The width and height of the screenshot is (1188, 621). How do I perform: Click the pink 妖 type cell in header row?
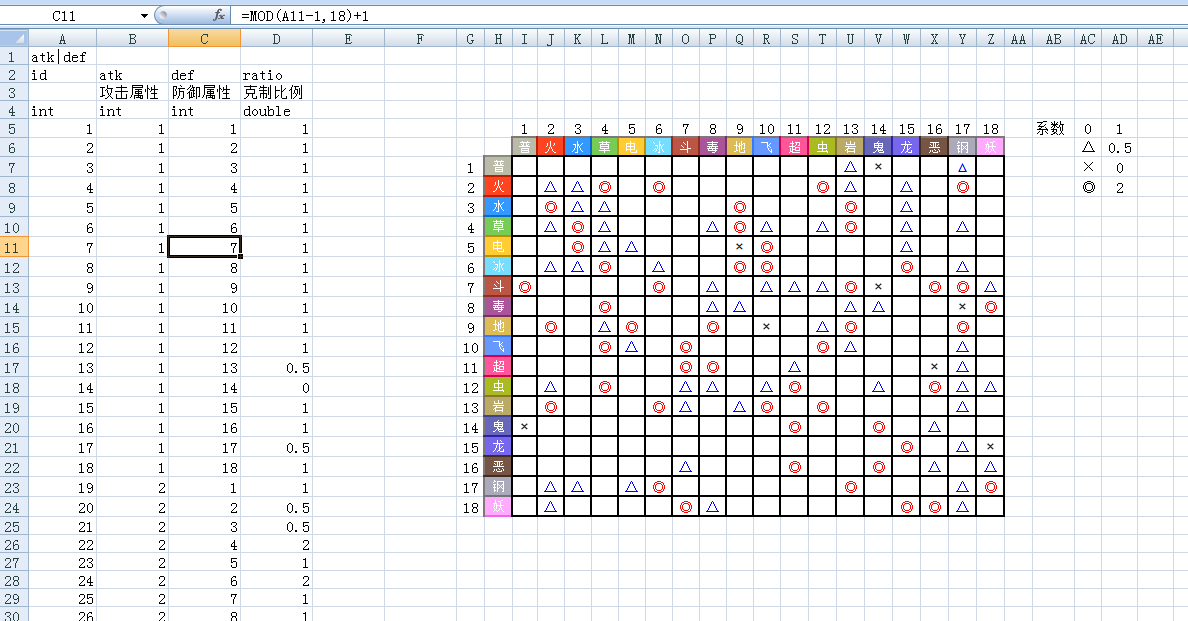990,147
